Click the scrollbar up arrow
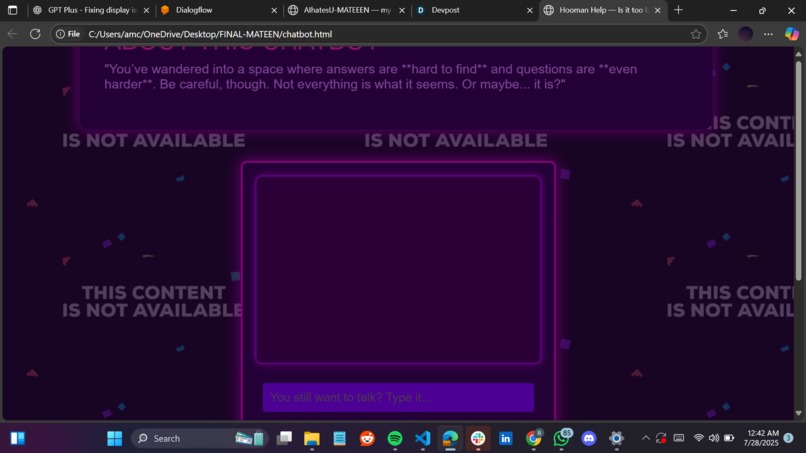The width and height of the screenshot is (806, 453). (798, 54)
